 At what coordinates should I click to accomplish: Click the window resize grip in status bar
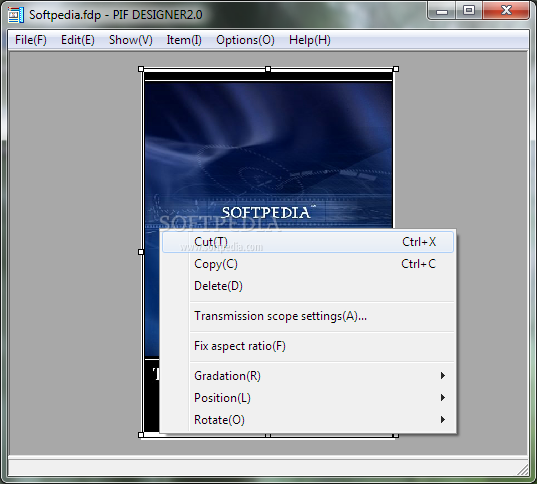pyautogui.click(x=522, y=470)
